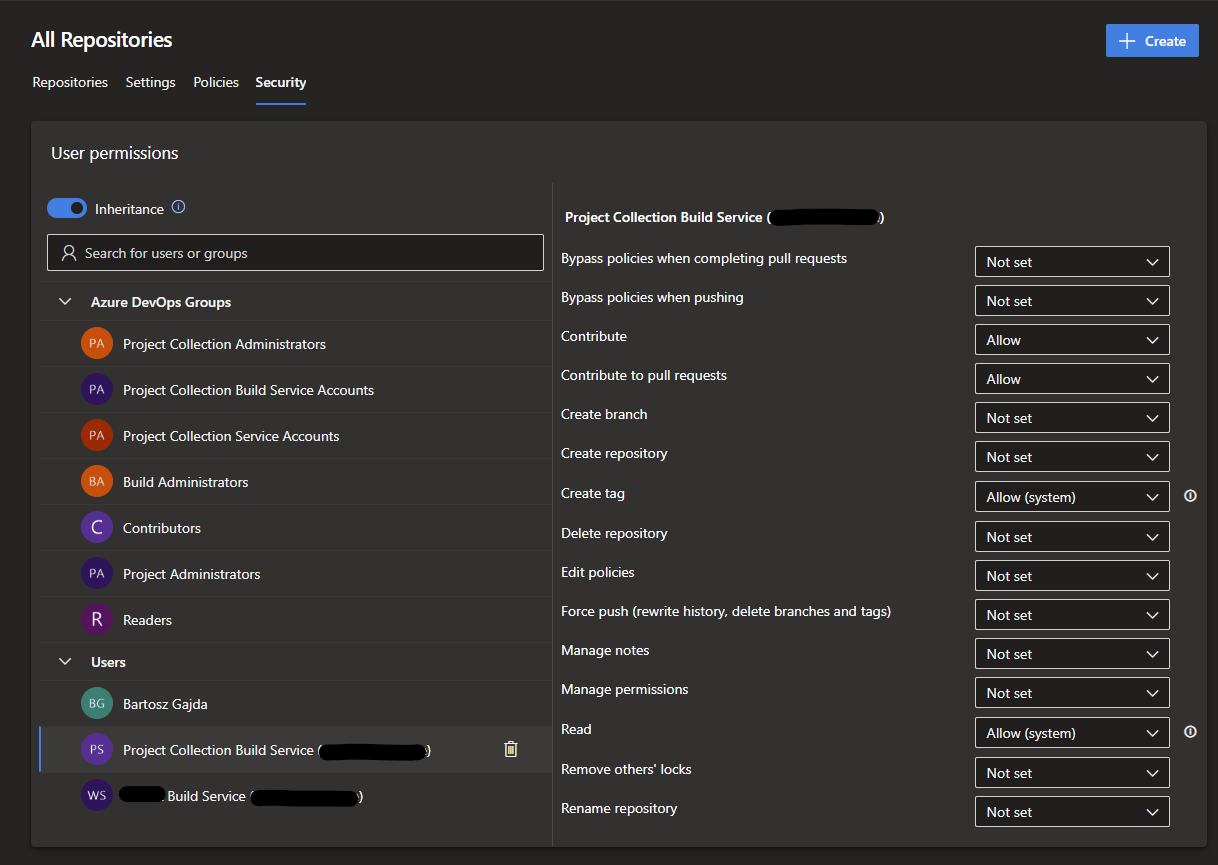
Task: Click the PA avatar of Project Administrators
Action: click(97, 574)
